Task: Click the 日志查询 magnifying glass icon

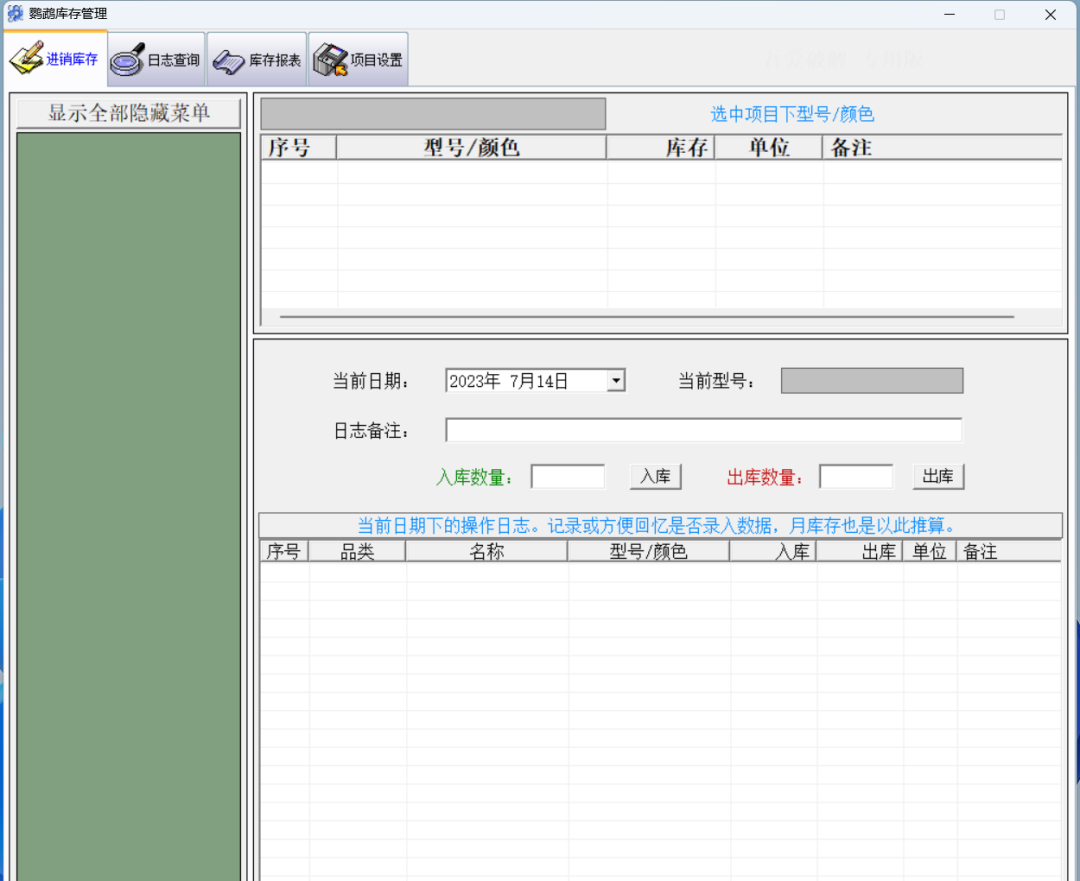Action: point(127,60)
